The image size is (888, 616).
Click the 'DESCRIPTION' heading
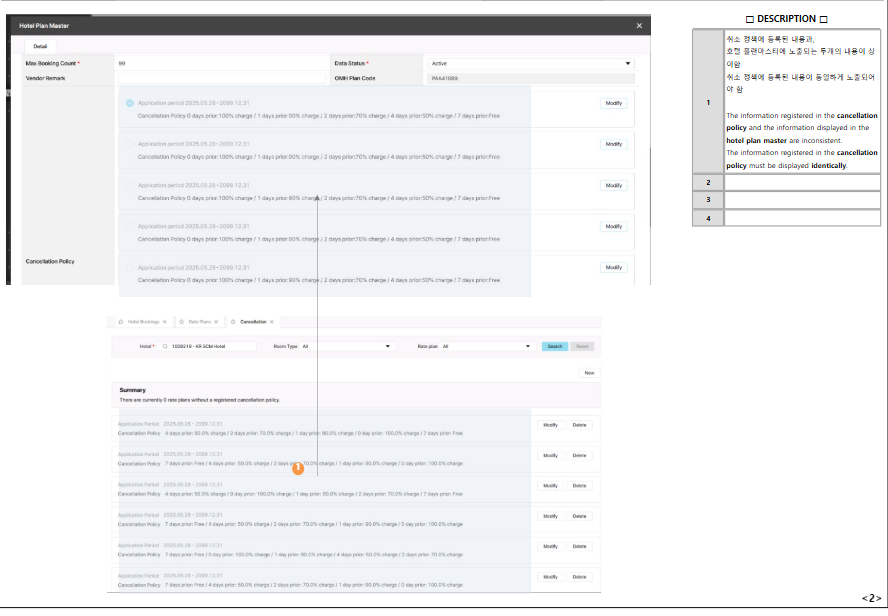coord(786,19)
